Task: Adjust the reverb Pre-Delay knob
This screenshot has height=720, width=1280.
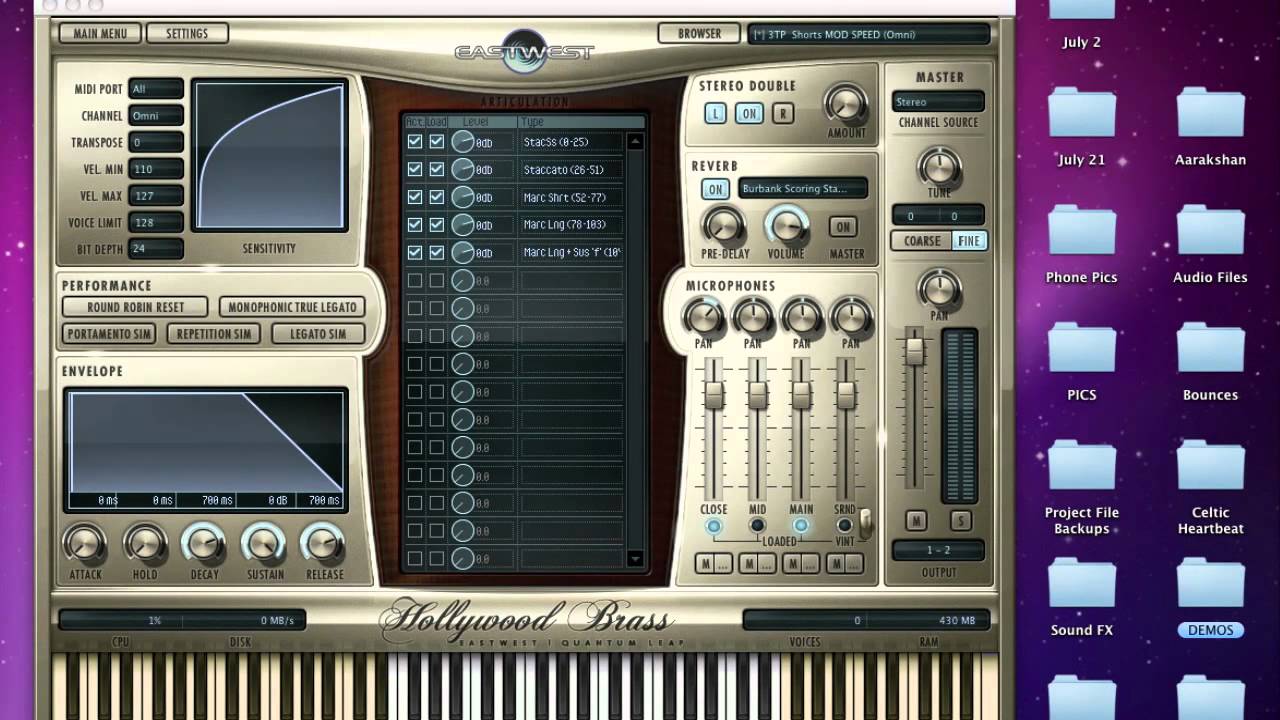Action: click(723, 226)
